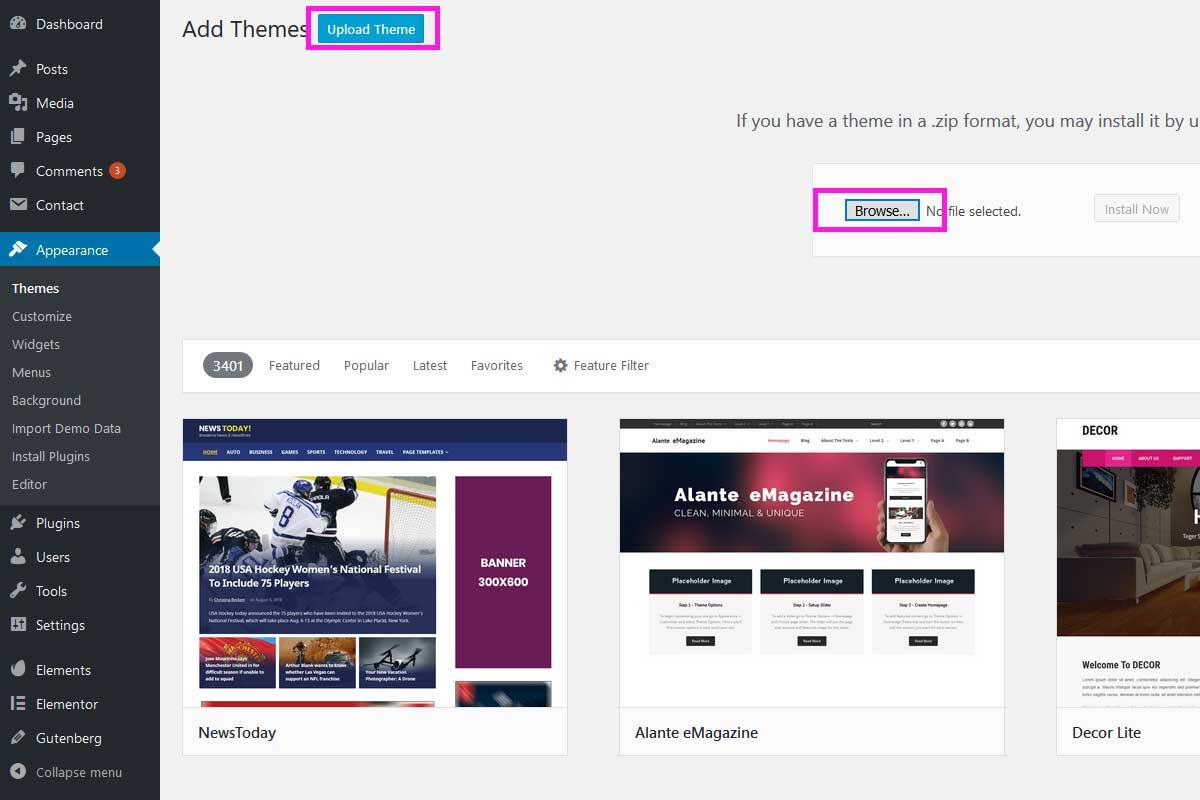Click the Collapse menu arrow icon
This screenshot has width=1200, height=800.
(18, 772)
